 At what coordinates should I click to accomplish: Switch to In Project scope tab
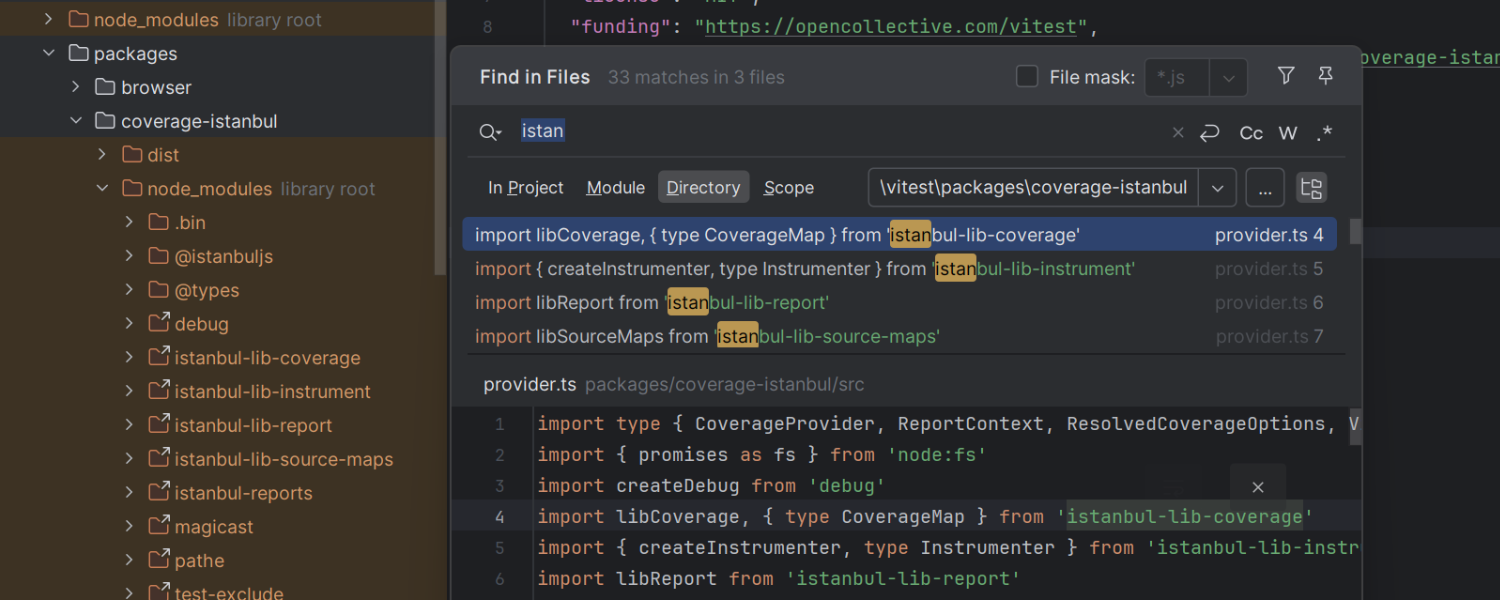click(525, 188)
